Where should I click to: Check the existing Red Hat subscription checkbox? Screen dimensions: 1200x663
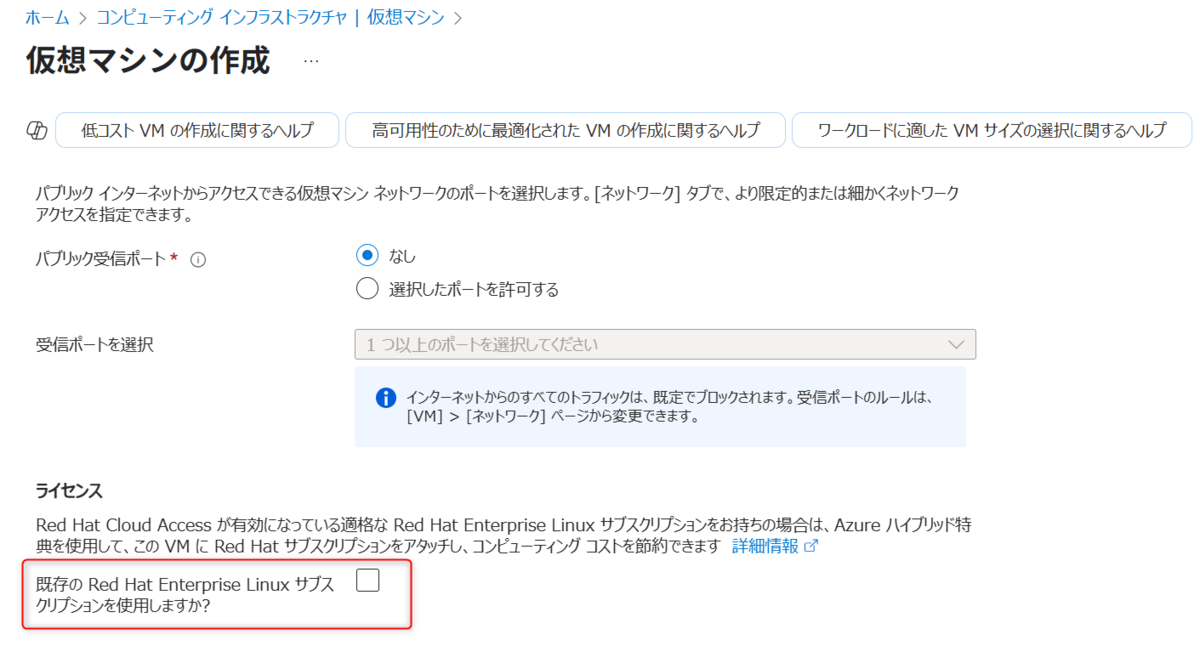click(x=368, y=580)
